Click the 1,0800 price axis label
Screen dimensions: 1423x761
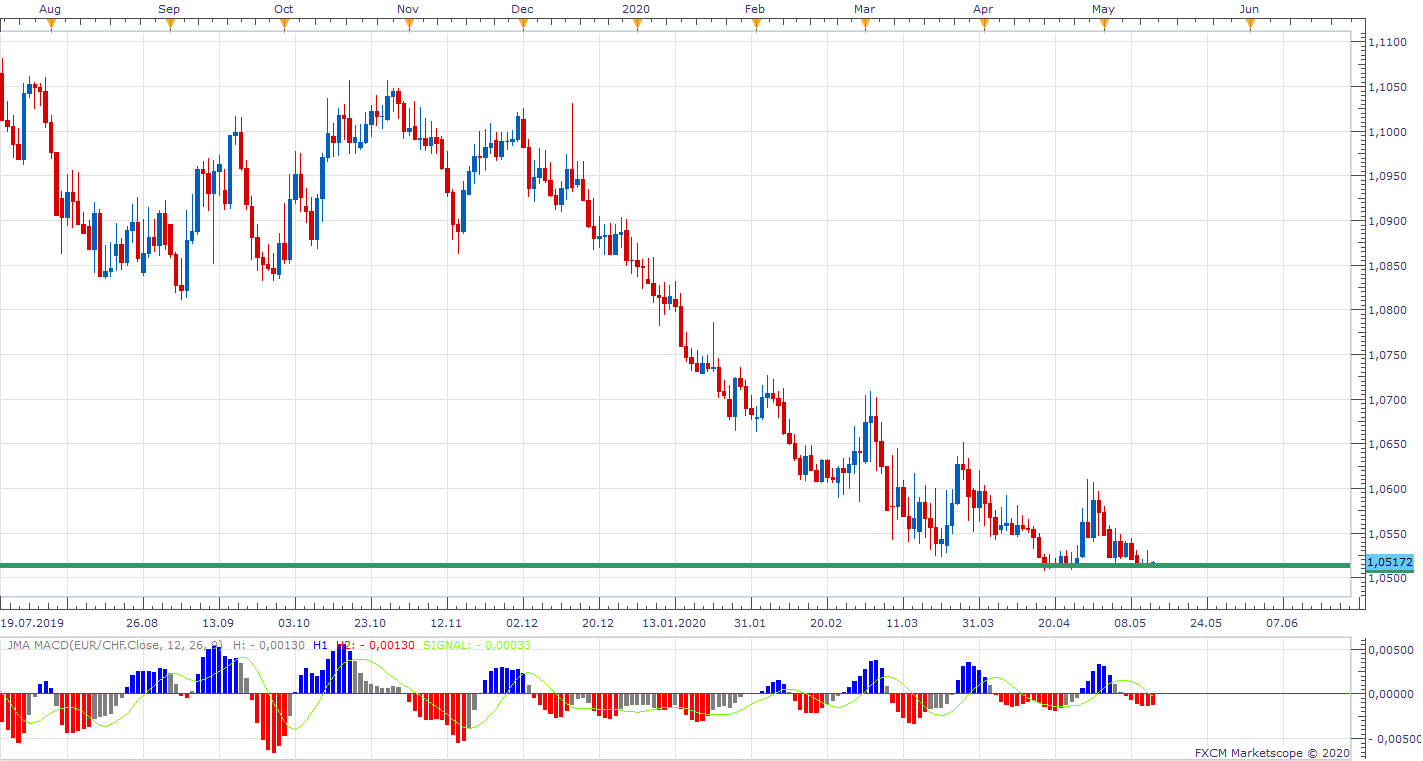click(1389, 310)
